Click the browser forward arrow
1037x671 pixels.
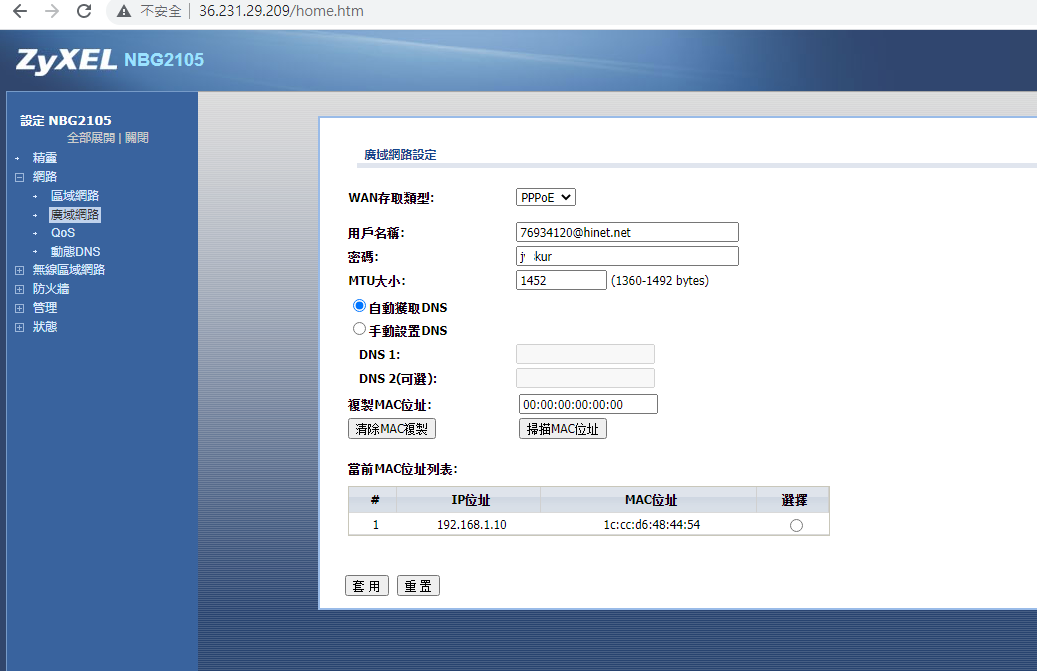52,11
